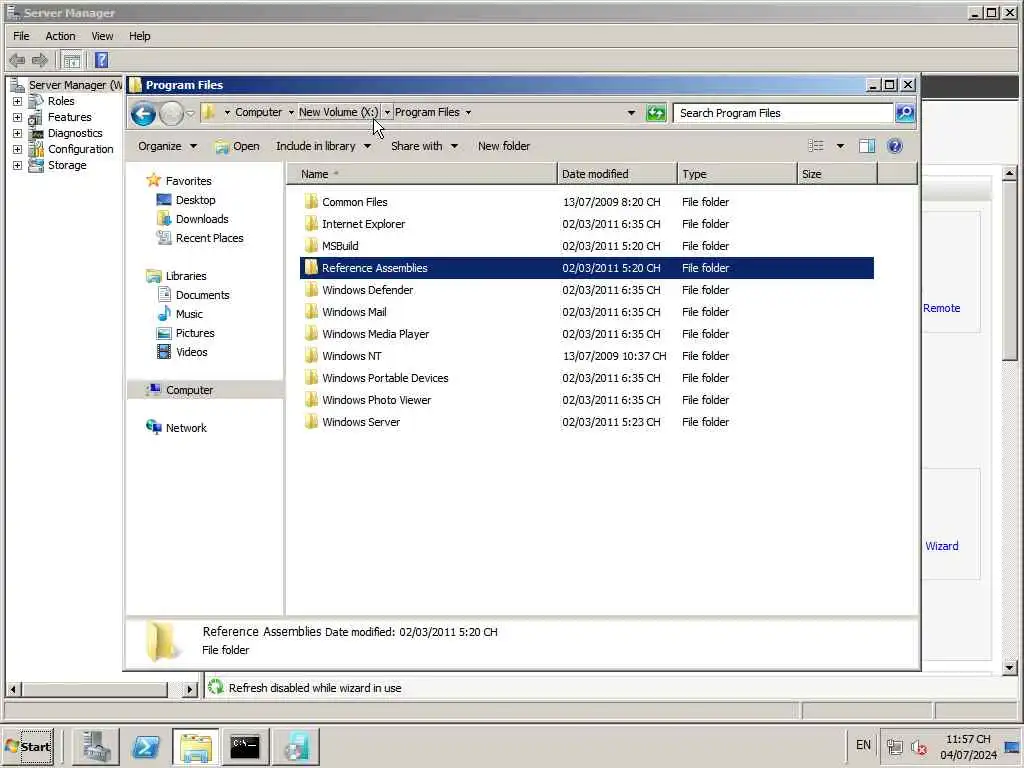Select the Windows Server folder
1024x768 pixels.
pyautogui.click(x=360, y=422)
